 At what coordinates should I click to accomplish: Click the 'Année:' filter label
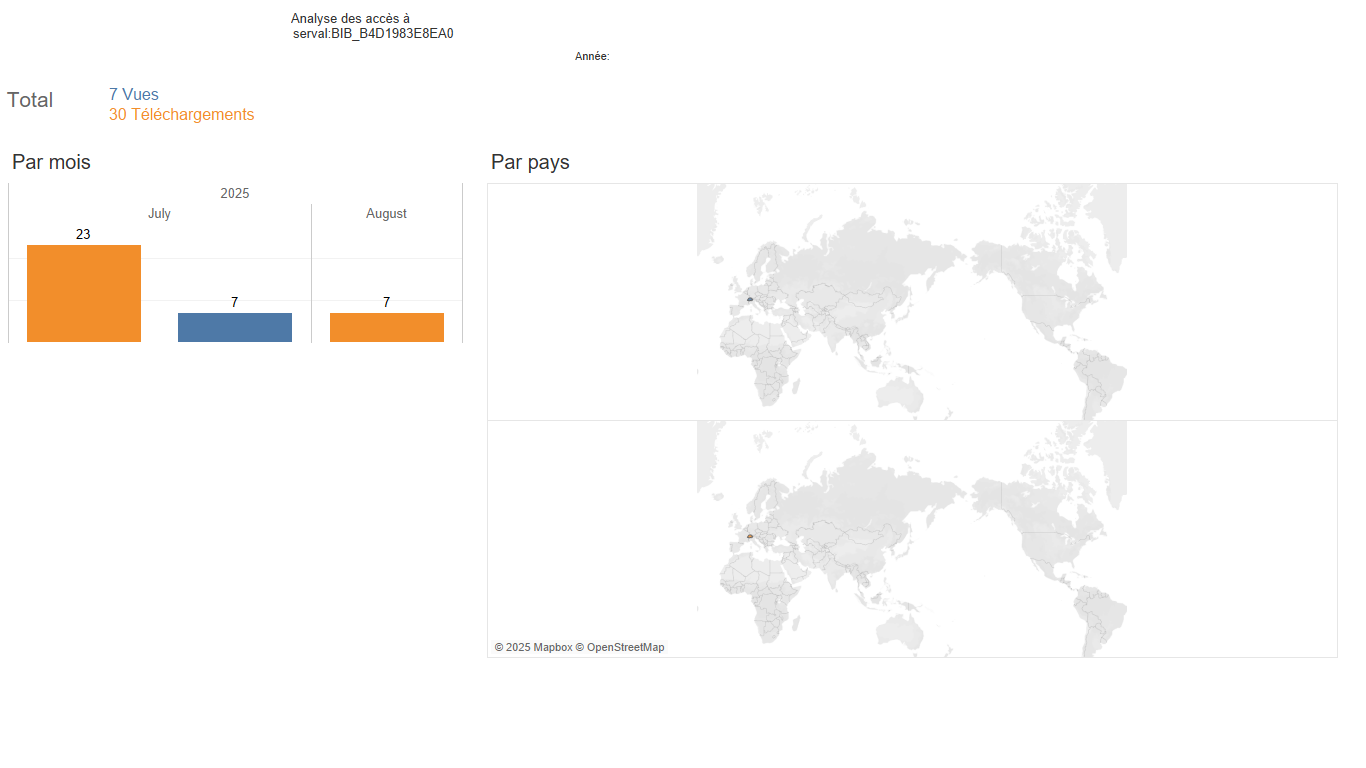click(592, 57)
